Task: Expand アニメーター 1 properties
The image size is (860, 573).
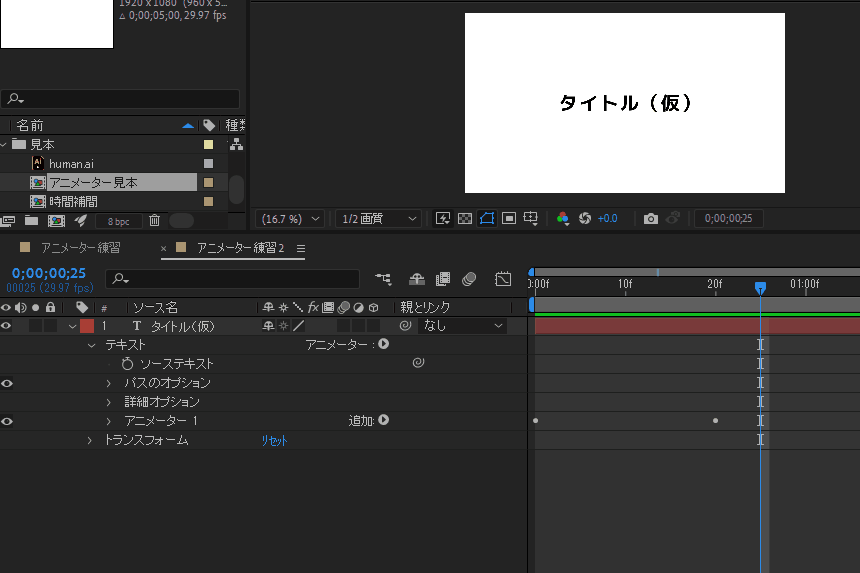Action: pyautogui.click(x=109, y=421)
